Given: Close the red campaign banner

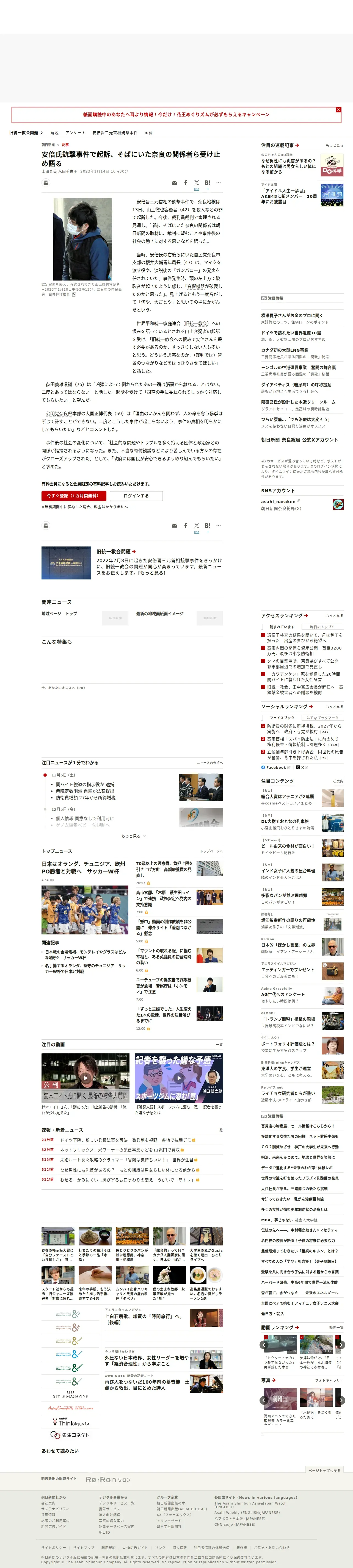Looking at the screenshot, I should pos(338,110).
